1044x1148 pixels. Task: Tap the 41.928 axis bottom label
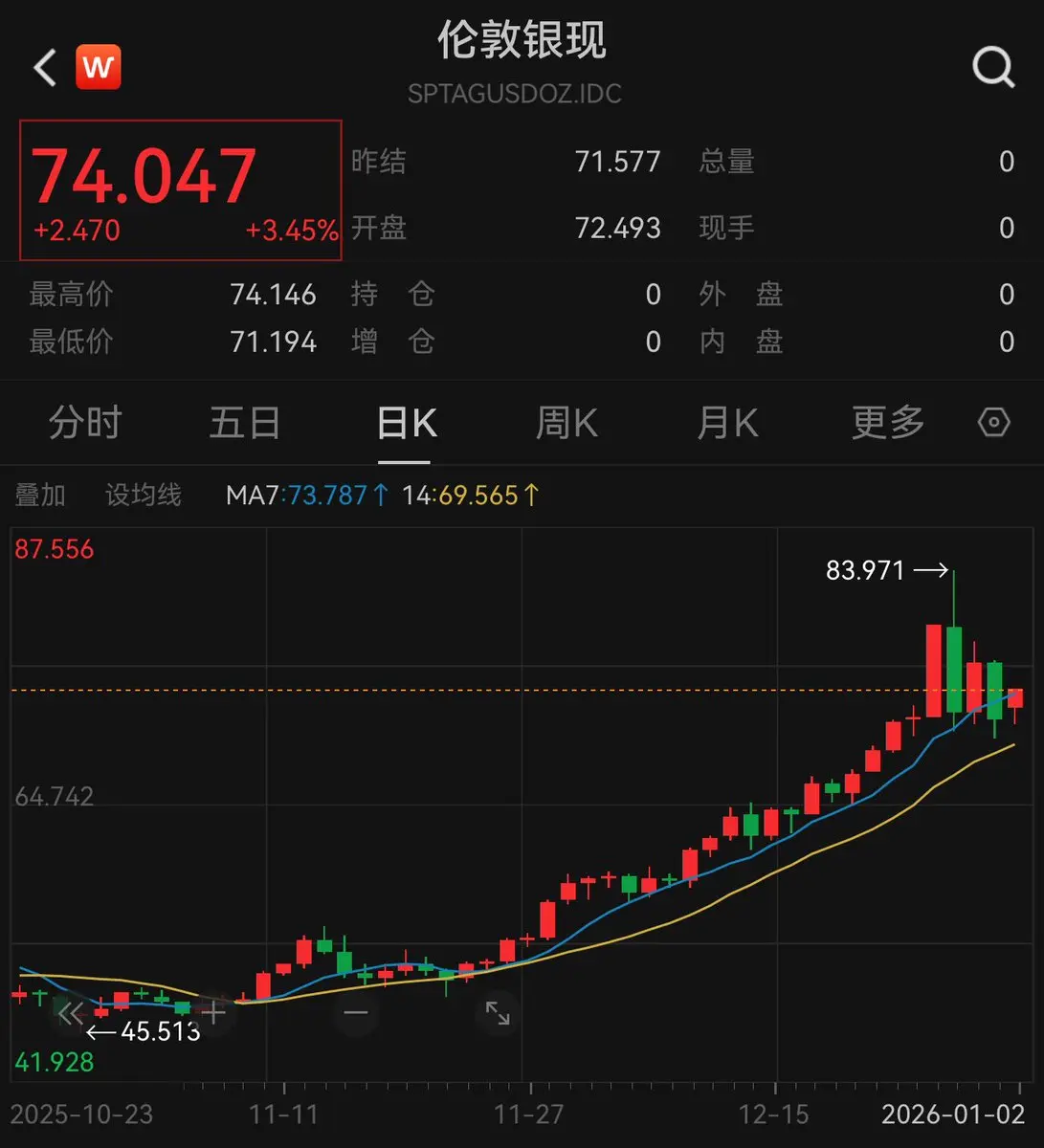[x=55, y=1062]
